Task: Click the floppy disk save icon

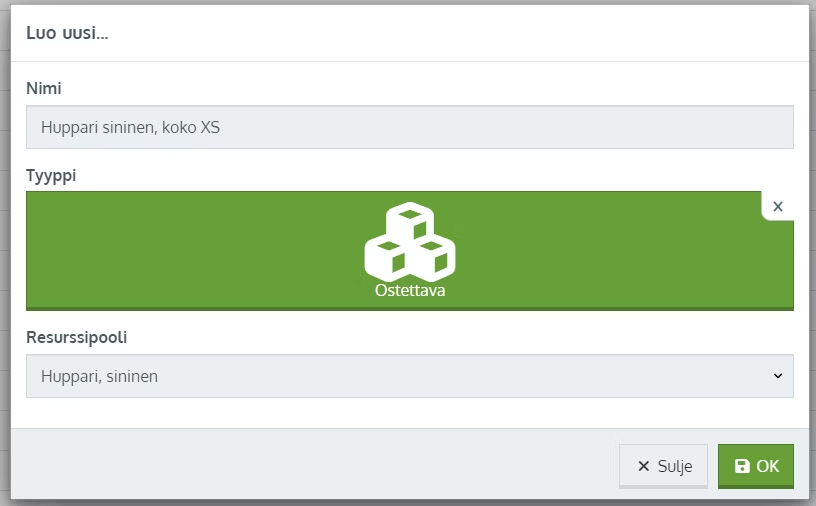Action: pyautogui.click(x=742, y=466)
